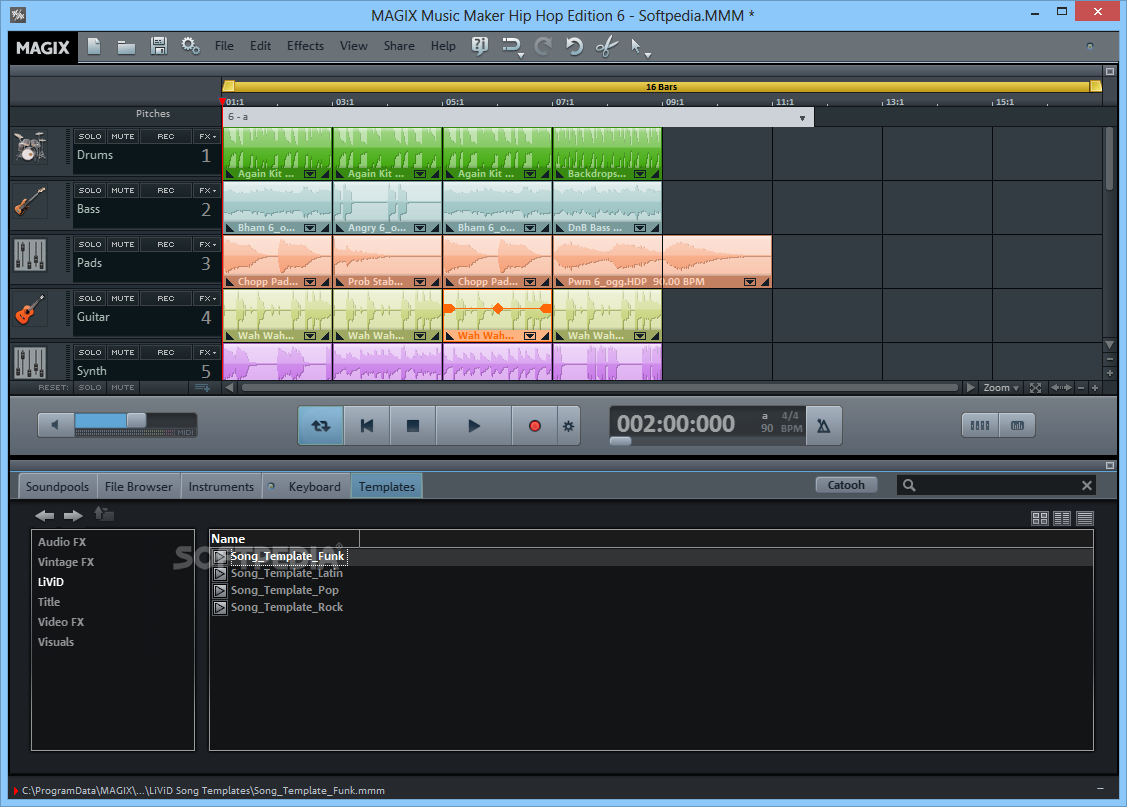Open the Synth track FX dropdown
This screenshot has height=807, width=1127.
(x=208, y=352)
